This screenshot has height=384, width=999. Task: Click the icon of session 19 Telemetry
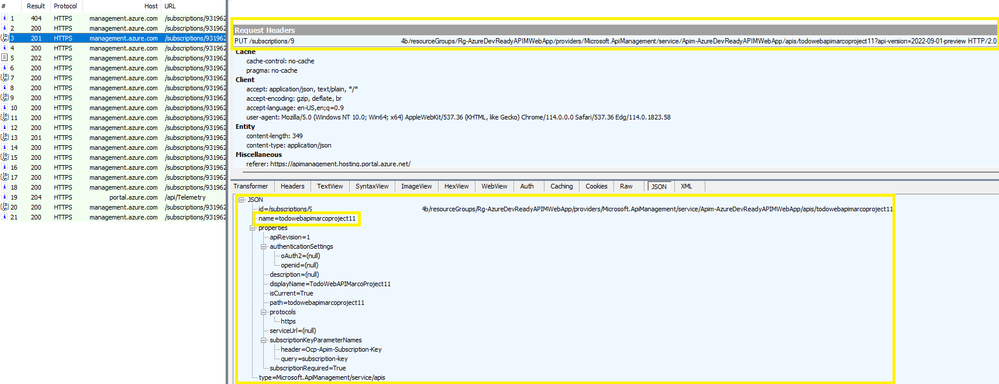(x=4, y=197)
